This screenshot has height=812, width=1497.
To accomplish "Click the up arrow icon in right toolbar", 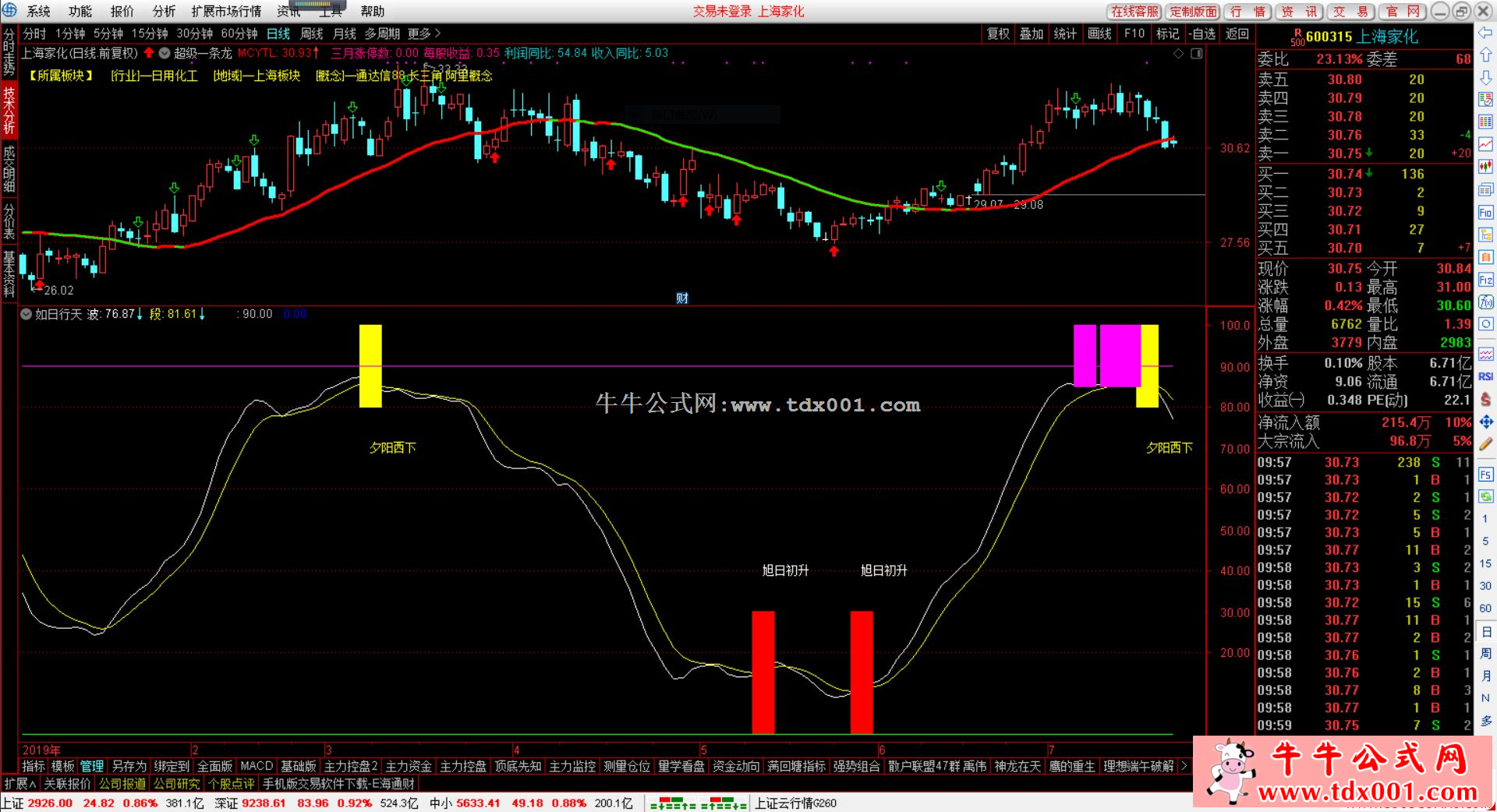I will point(1485,55).
